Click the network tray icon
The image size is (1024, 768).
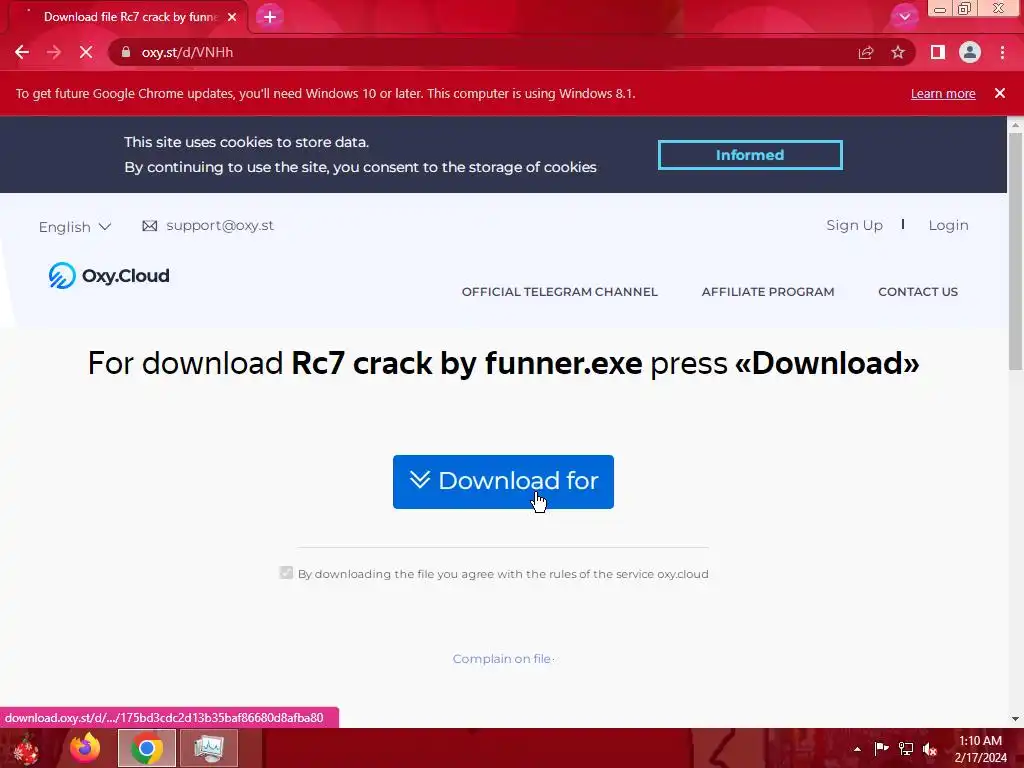(x=906, y=748)
